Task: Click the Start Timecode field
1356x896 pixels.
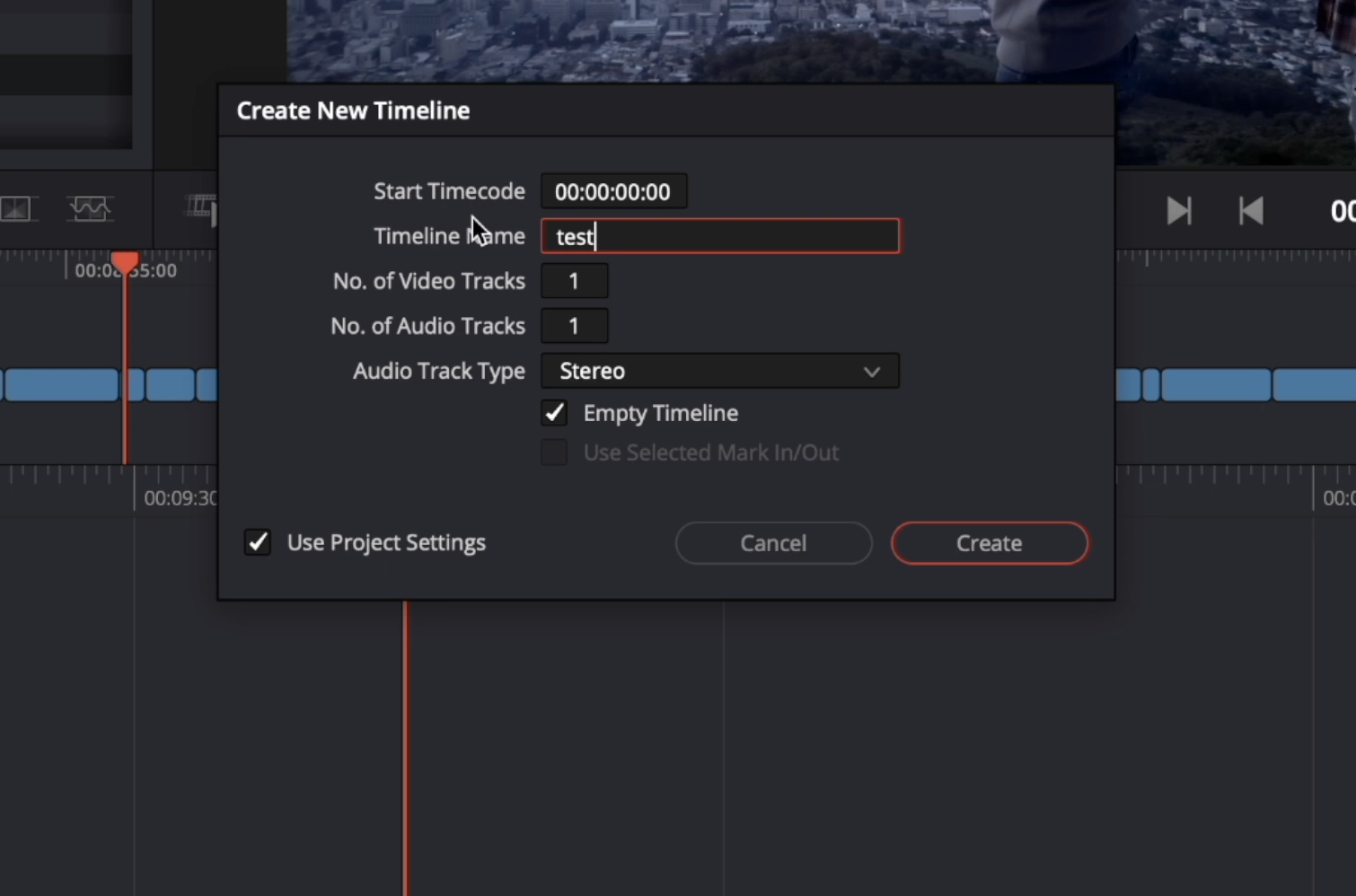Action: (613, 191)
